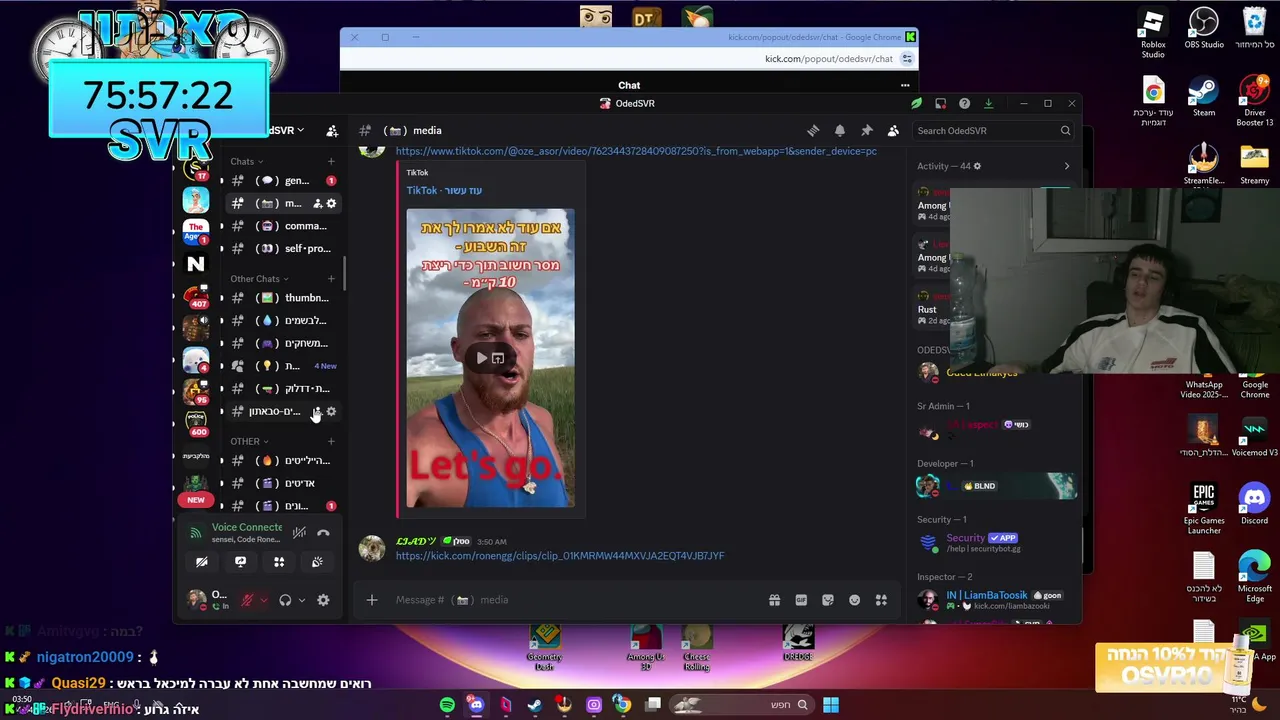1280x720 pixels.
Task: Open the self-promo channel
Action: tap(283, 249)
